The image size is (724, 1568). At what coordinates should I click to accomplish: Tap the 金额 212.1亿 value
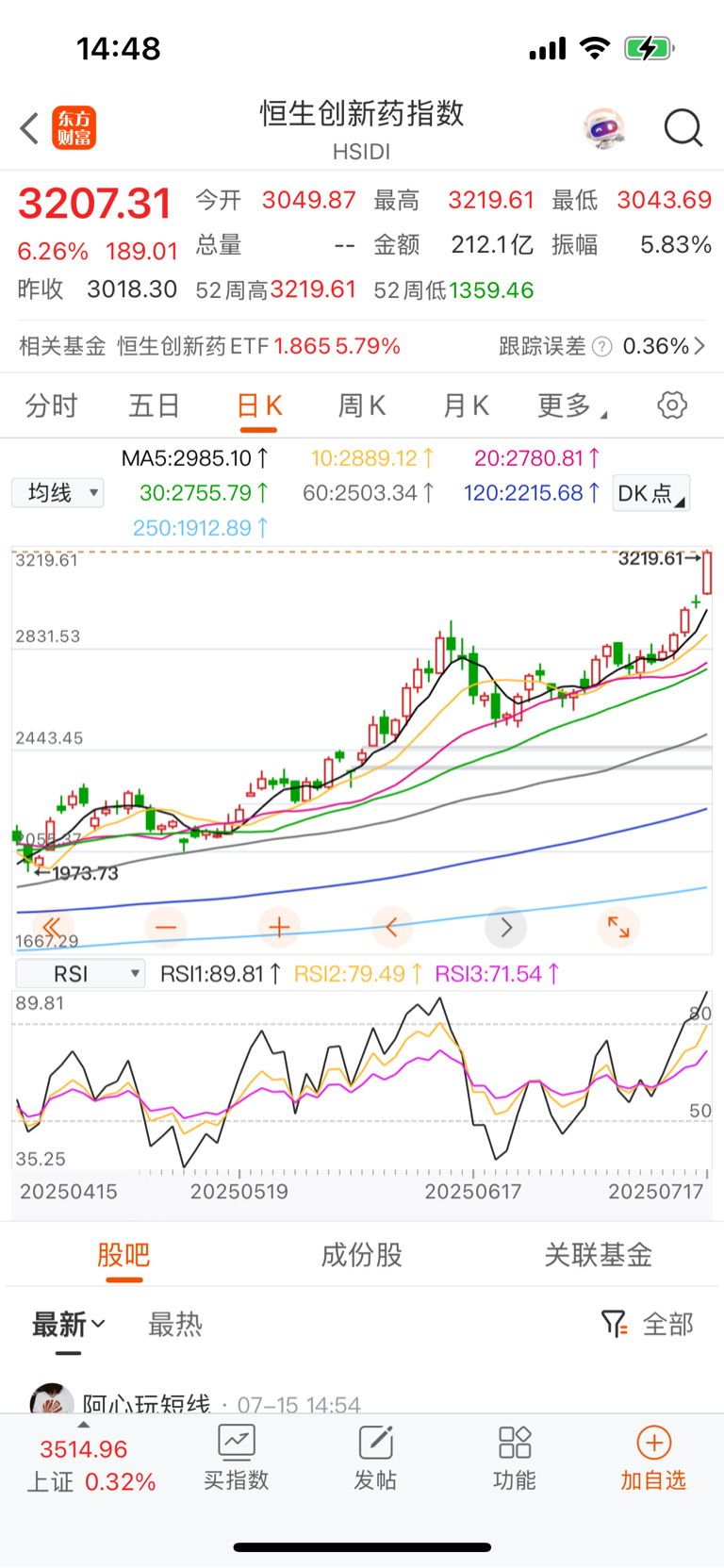point(492,245)
